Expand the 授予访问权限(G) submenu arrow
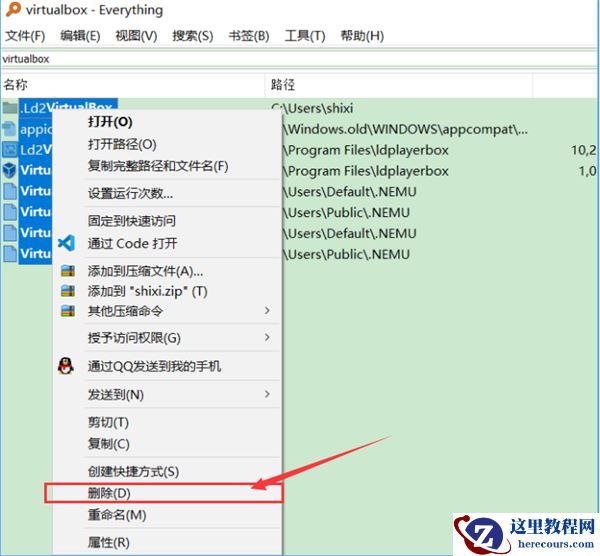The width and height of the screenshot is (600, 556). pos(267,337)
